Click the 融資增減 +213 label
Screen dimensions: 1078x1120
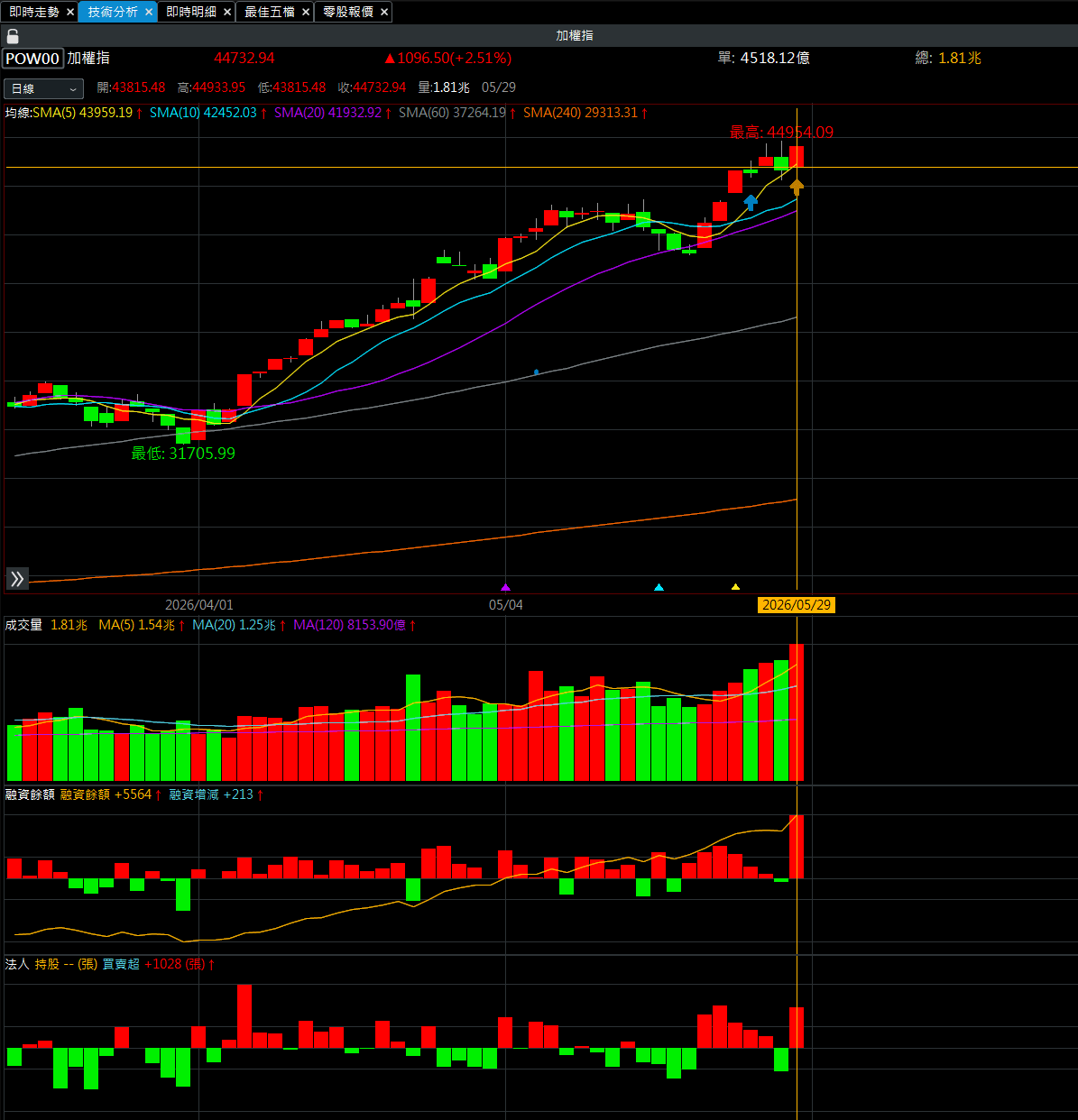(x=217, y=794)
